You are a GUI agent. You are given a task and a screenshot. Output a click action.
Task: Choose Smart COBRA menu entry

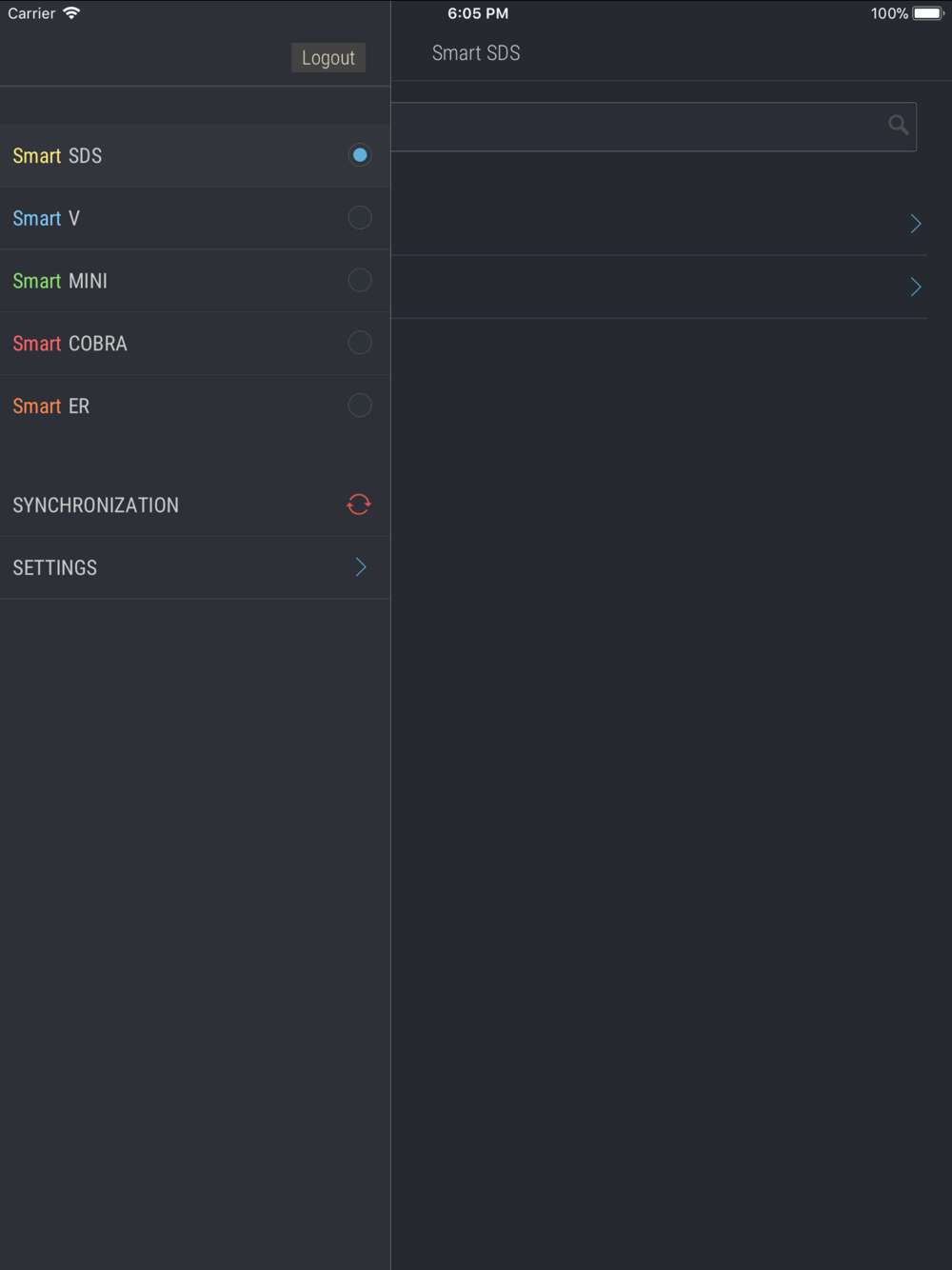click(x=195, y=344)
